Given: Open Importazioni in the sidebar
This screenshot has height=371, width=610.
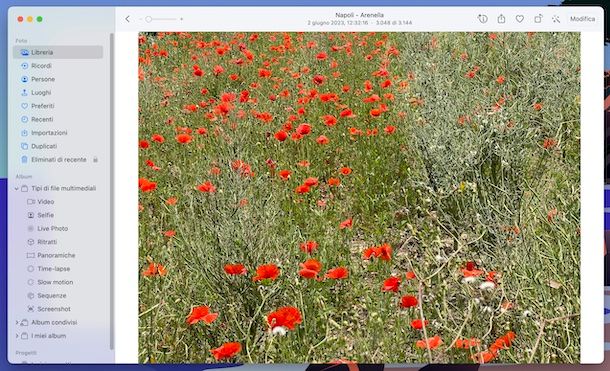Looking at the screenshot, I should point(58,133).
